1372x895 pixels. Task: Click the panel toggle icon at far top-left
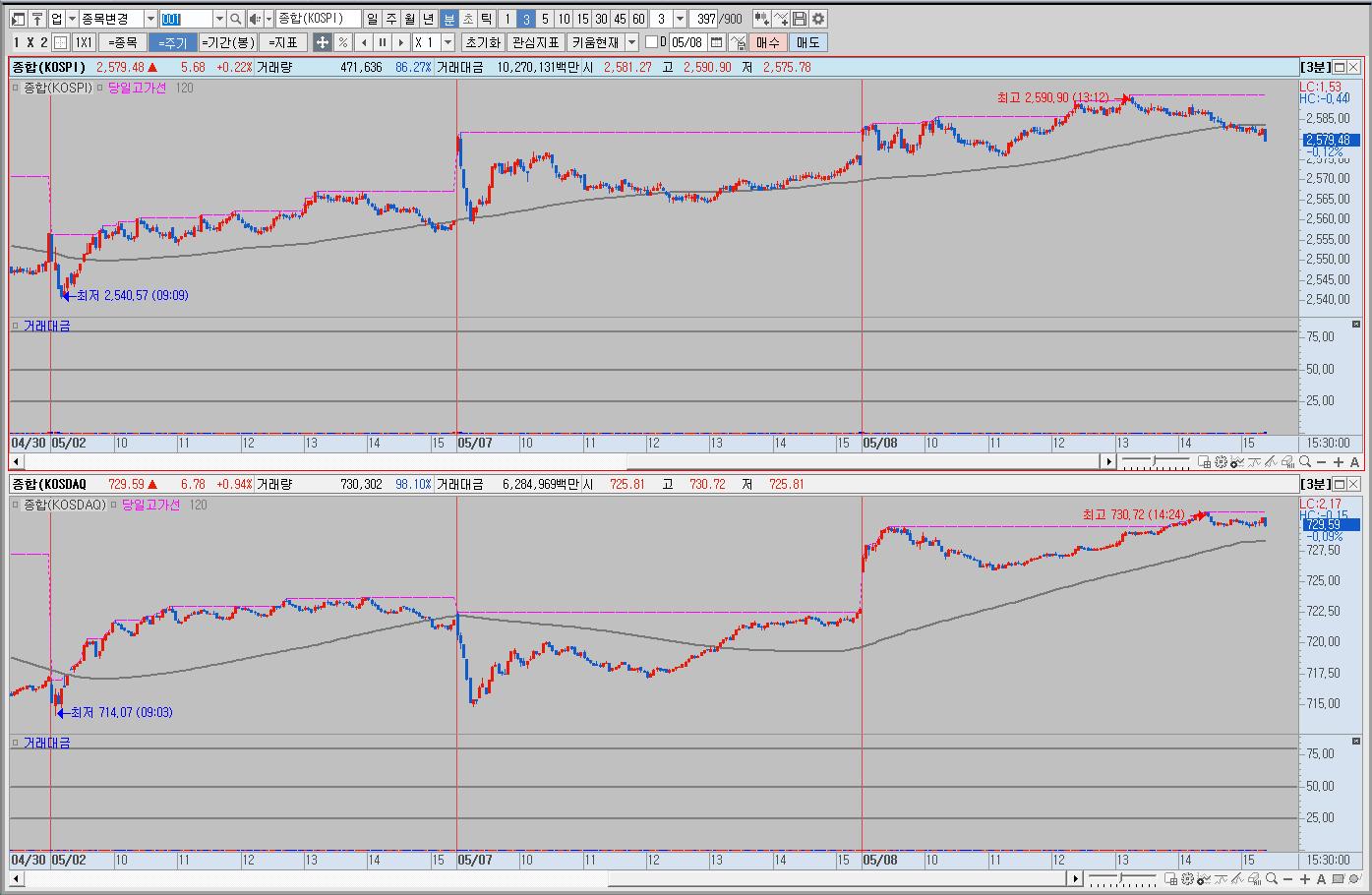[18, 19]
